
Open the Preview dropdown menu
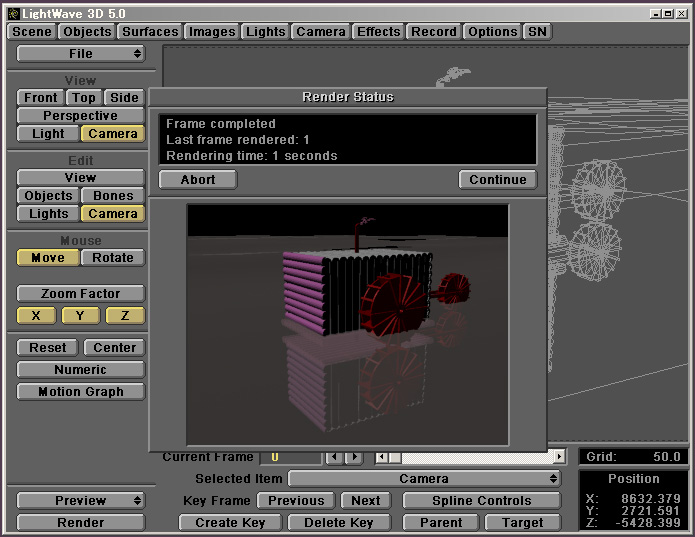[81, 501]
